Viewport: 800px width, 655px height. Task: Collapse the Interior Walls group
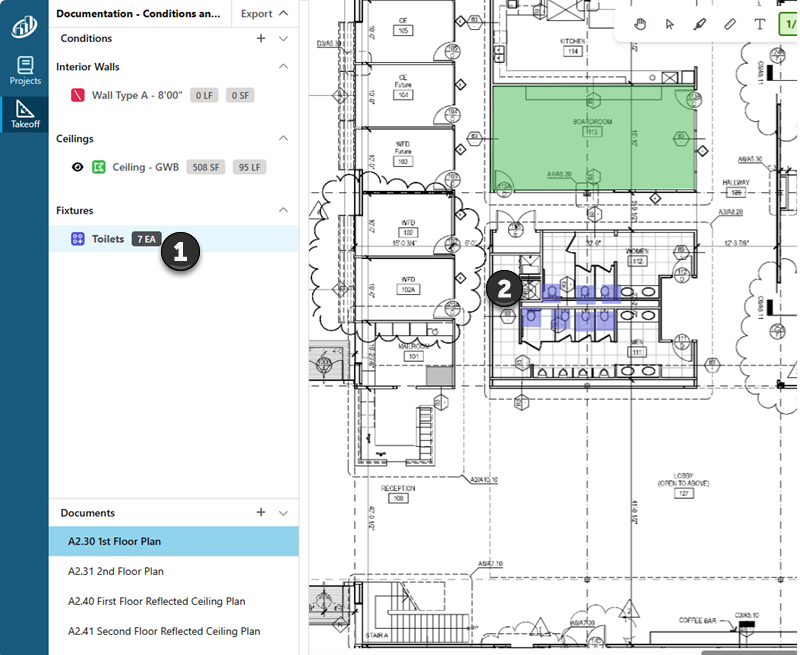(x=284, y=66)
